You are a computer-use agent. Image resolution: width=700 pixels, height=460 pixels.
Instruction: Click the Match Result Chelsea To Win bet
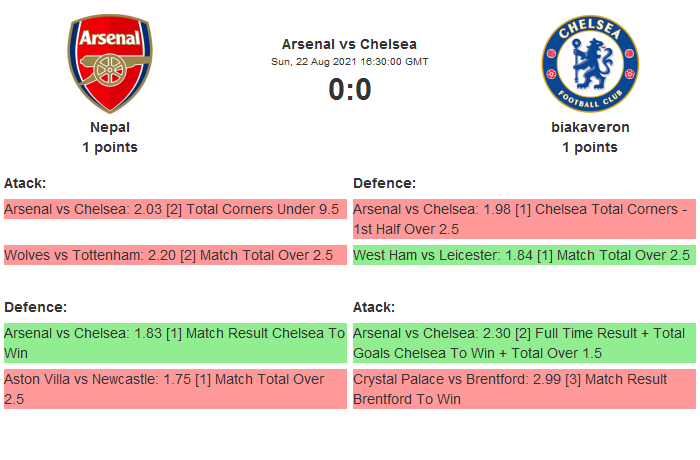174,342
